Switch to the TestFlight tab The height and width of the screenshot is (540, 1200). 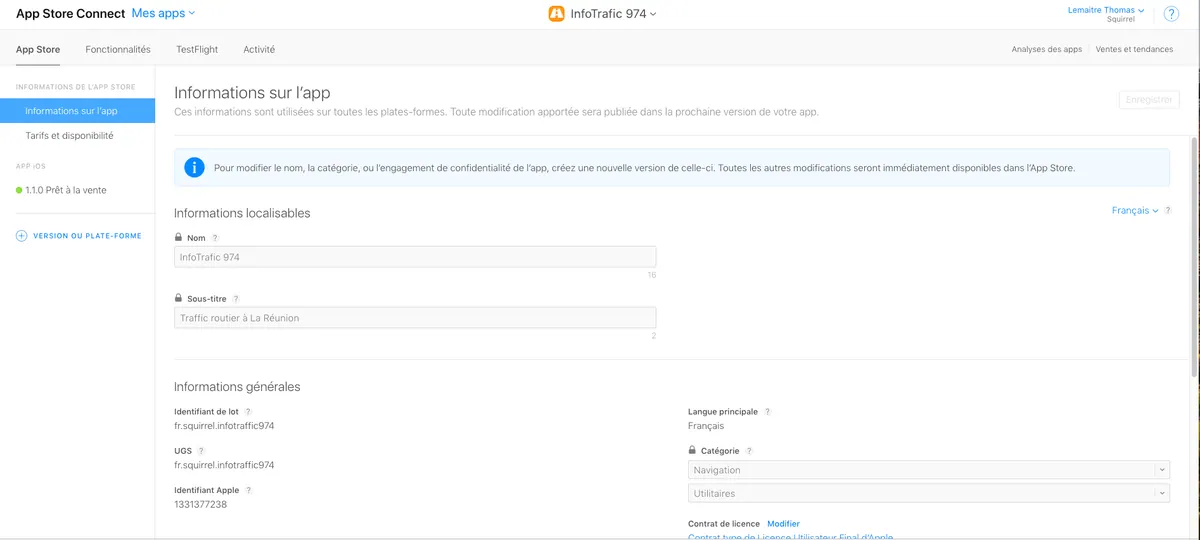pyautogui.click(x=197, y=49)
